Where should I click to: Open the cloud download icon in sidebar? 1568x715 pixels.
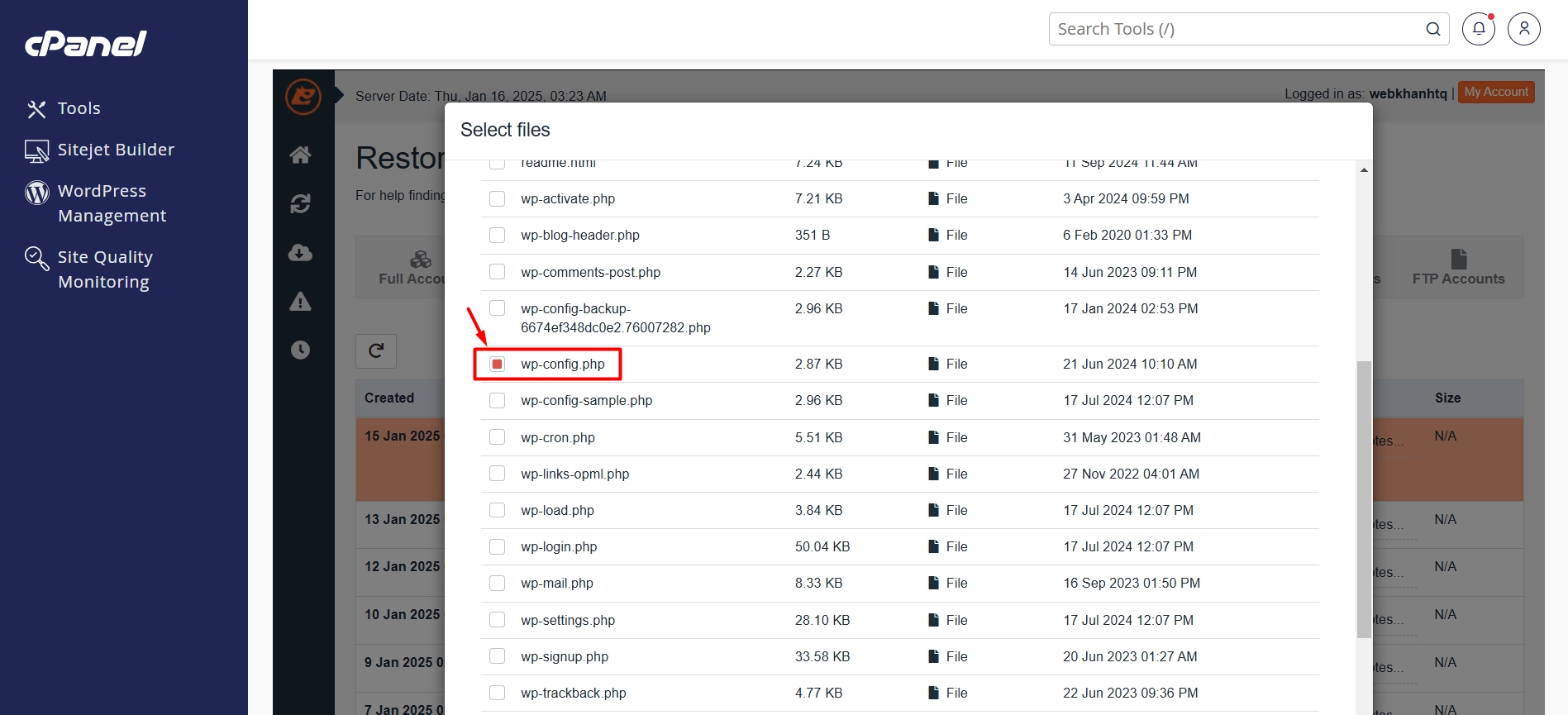tap(301, 252)
